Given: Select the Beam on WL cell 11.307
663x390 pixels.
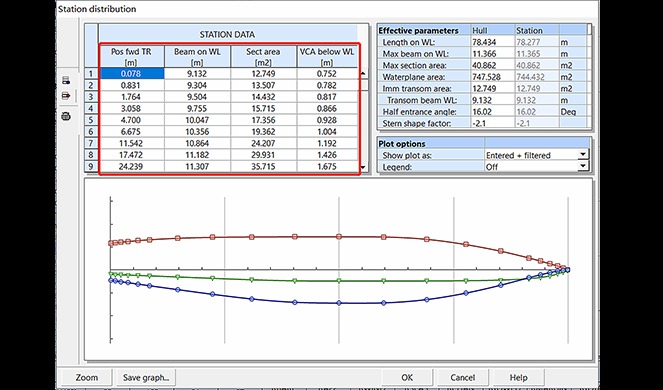Looking at the screenshot, I should [197, 167].
